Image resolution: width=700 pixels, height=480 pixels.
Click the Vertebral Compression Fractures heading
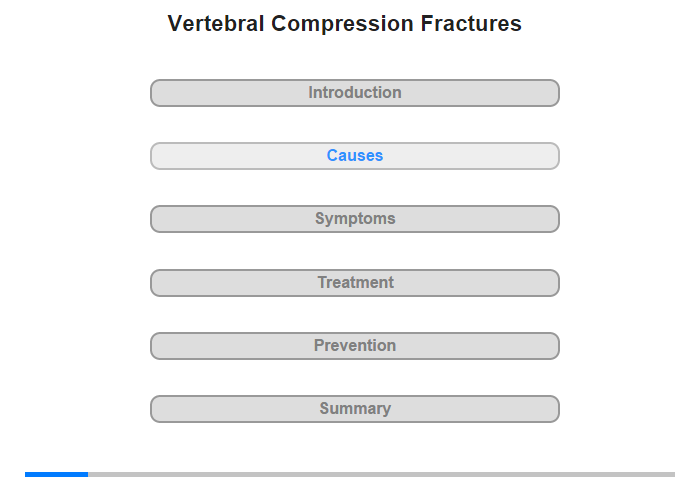pyautogui.click(x=345, y=24)
